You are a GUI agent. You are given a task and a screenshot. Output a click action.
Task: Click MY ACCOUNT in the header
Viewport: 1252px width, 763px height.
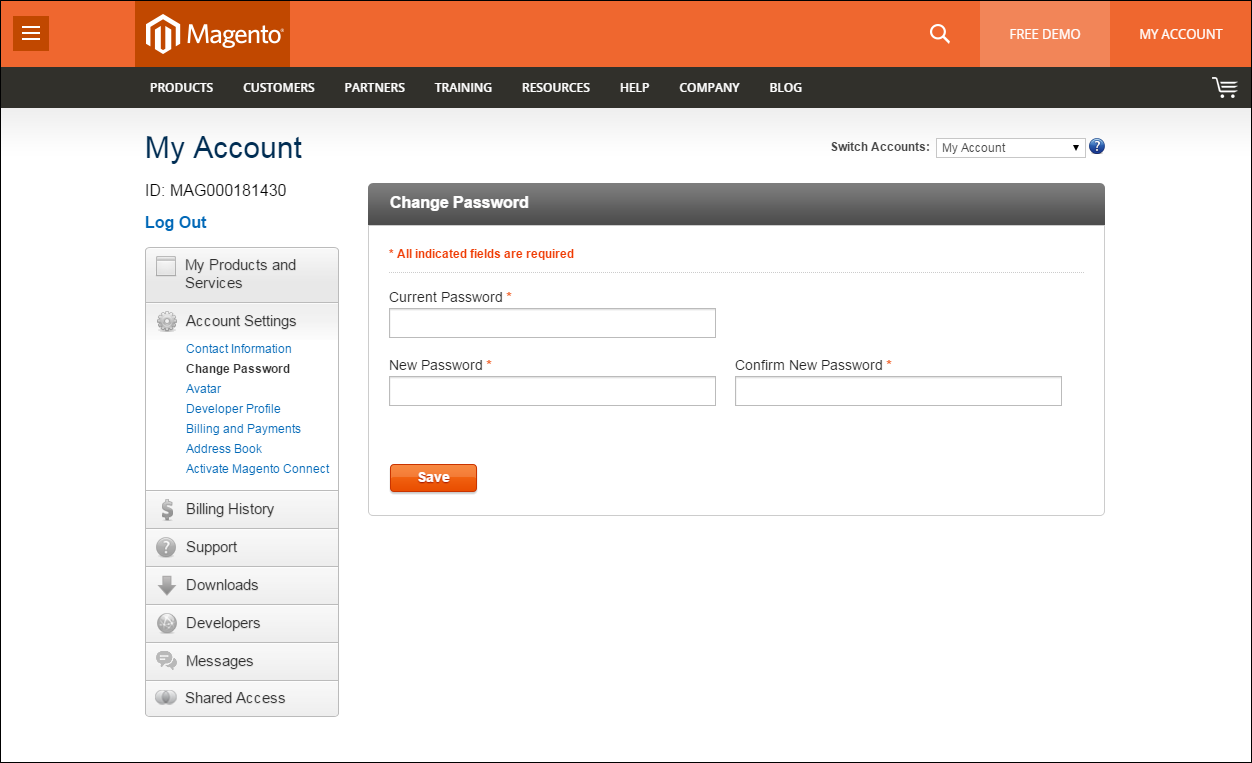pos(1181,34)
